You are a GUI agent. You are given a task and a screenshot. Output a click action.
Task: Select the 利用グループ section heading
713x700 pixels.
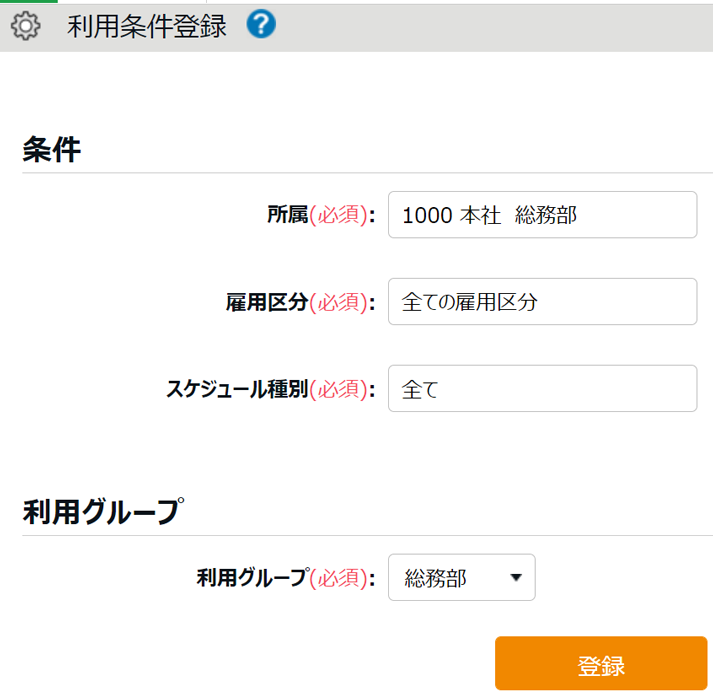[x=102, y=511]
